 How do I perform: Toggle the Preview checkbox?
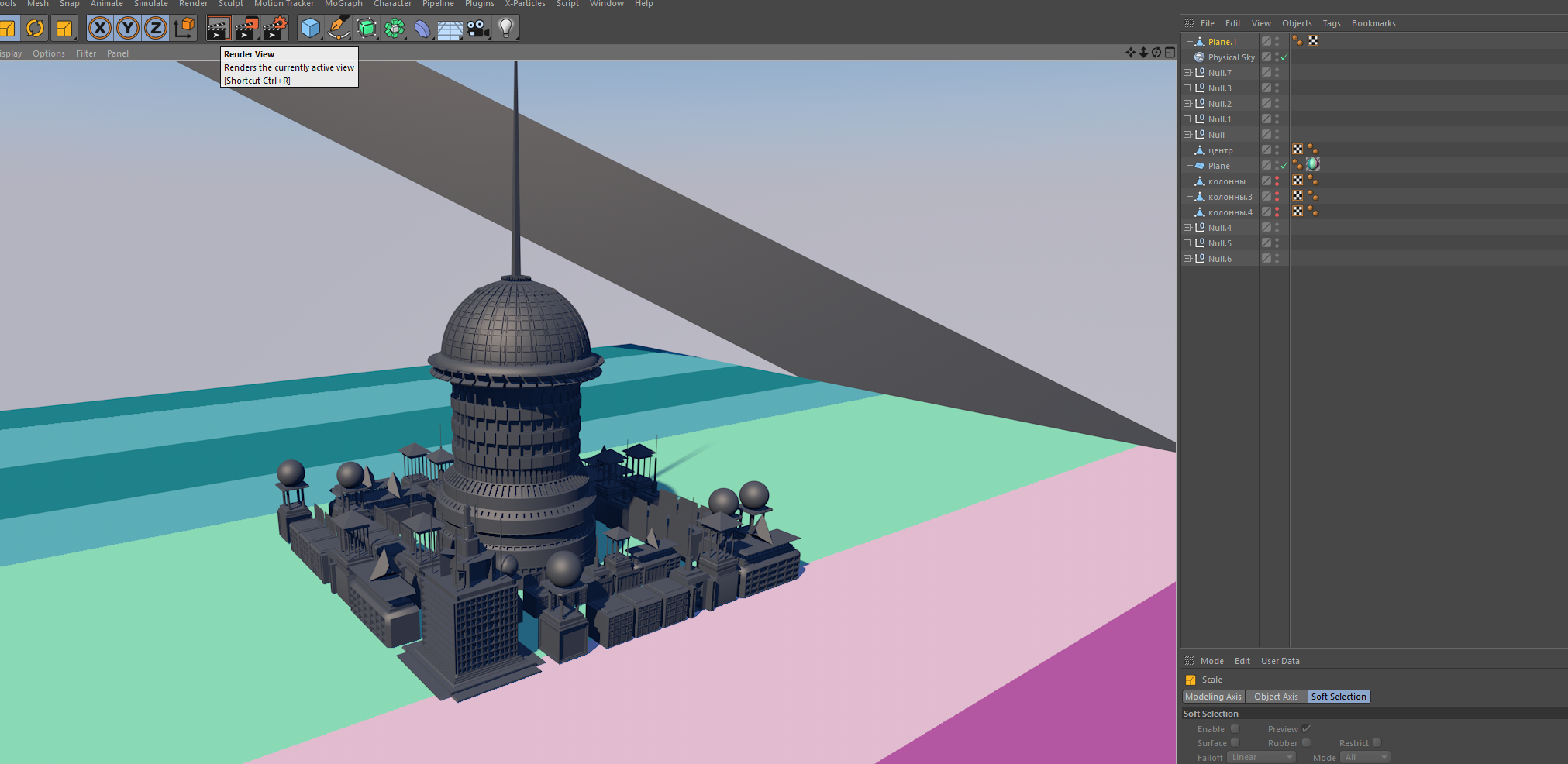(x=1306, y=729)
